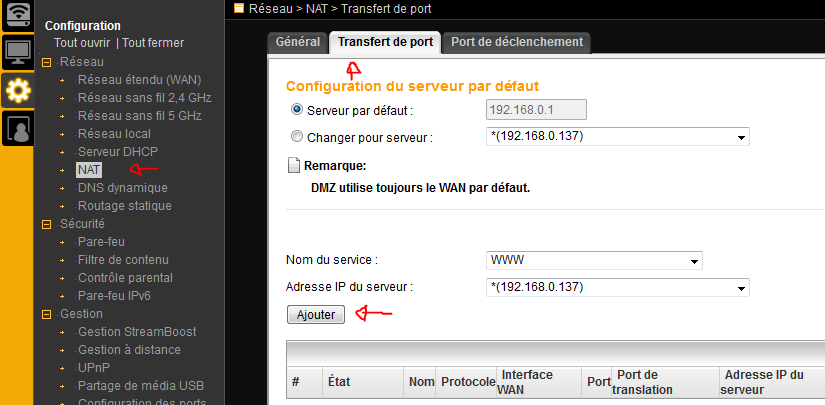Click the Tout fermer link
The width and height of the screenshot is (825, 405).
point(153,44)
